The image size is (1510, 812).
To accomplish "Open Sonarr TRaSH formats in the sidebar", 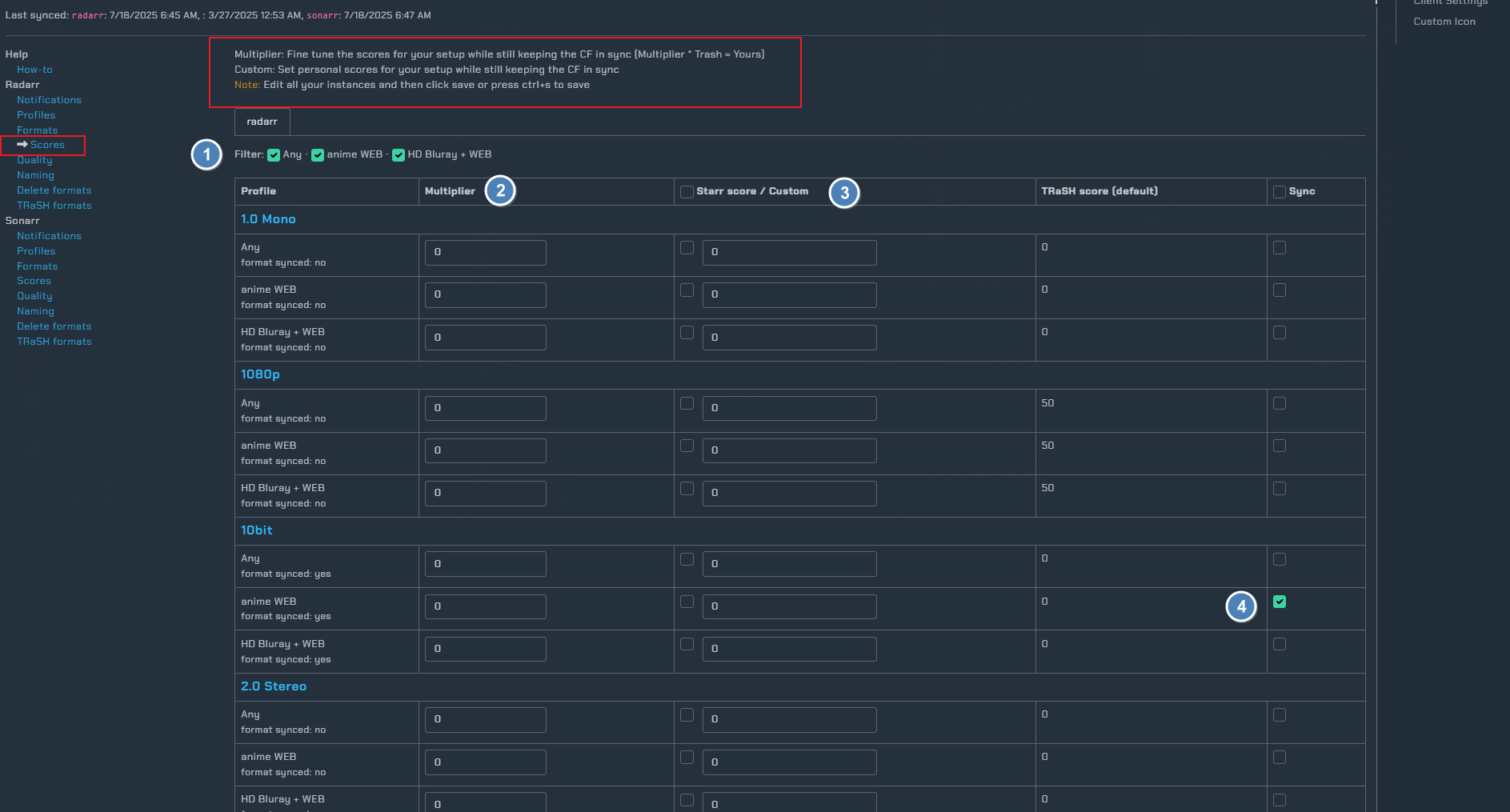I will [54, 342].
